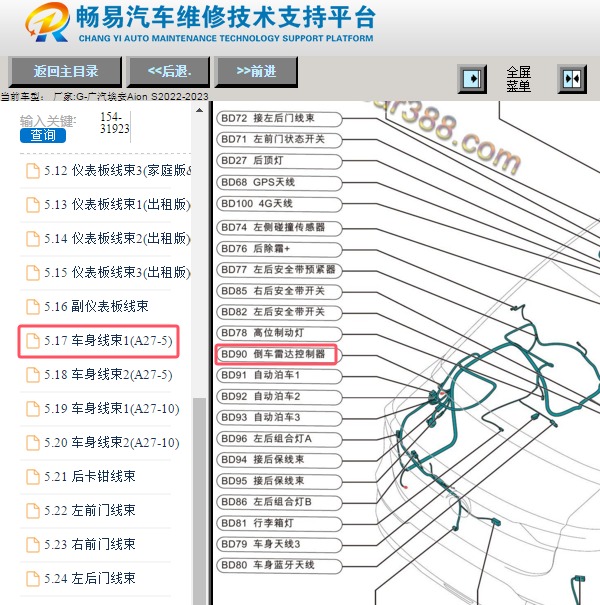Select connector BD94 接后保线束
Viewport: 600px width, 605px height.
tap(279, 460)
